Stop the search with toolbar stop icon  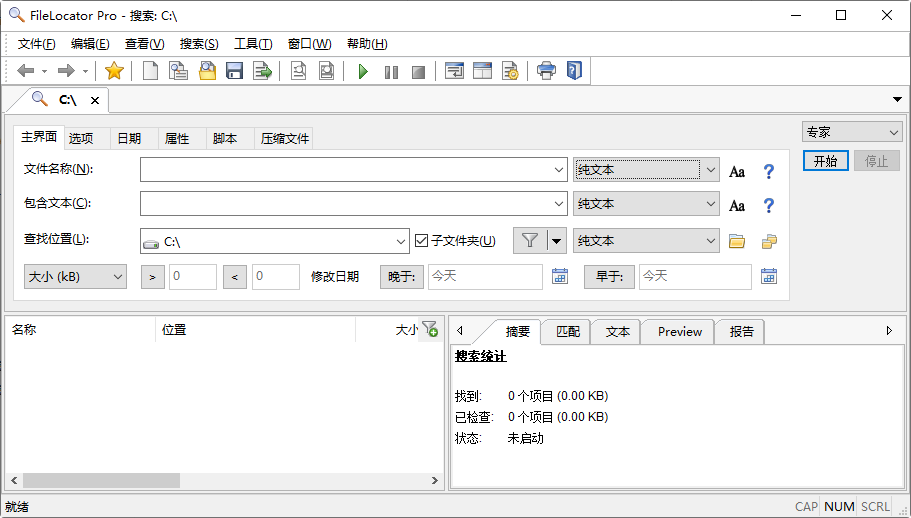point(418,72)
